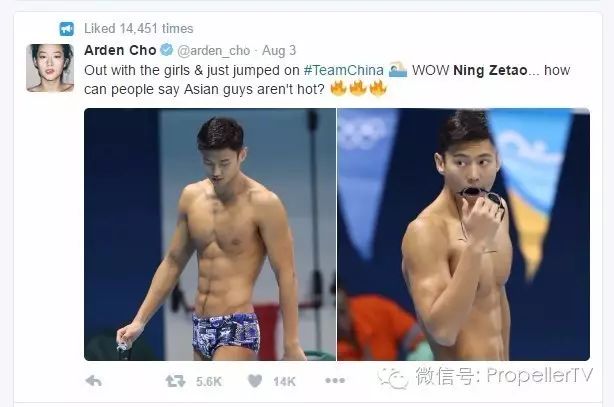
Task: Click the reply arrow icon
Action: (x=94, y=381)
